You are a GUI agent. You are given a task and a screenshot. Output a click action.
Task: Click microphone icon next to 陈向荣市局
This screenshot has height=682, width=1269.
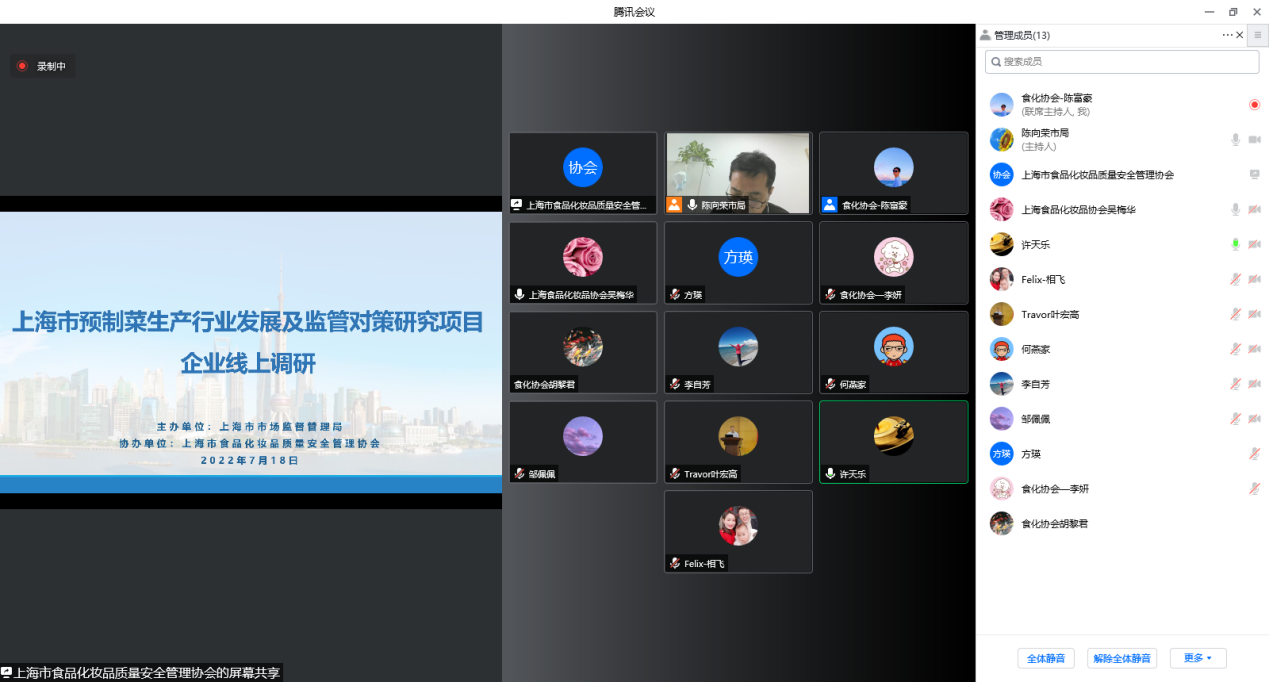(x=1236, y=140)
